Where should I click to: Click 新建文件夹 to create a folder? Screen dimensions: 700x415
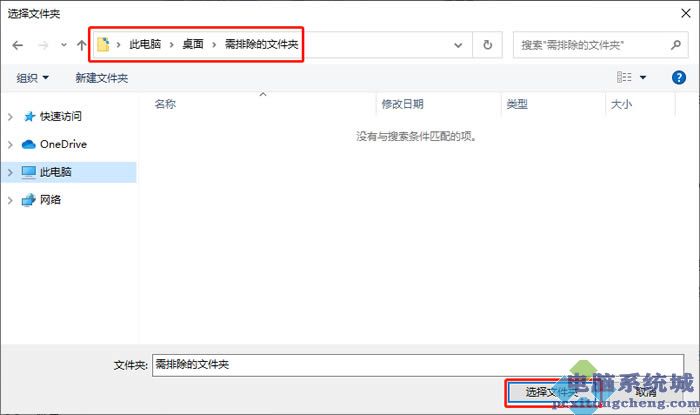[x=102, y=78]
